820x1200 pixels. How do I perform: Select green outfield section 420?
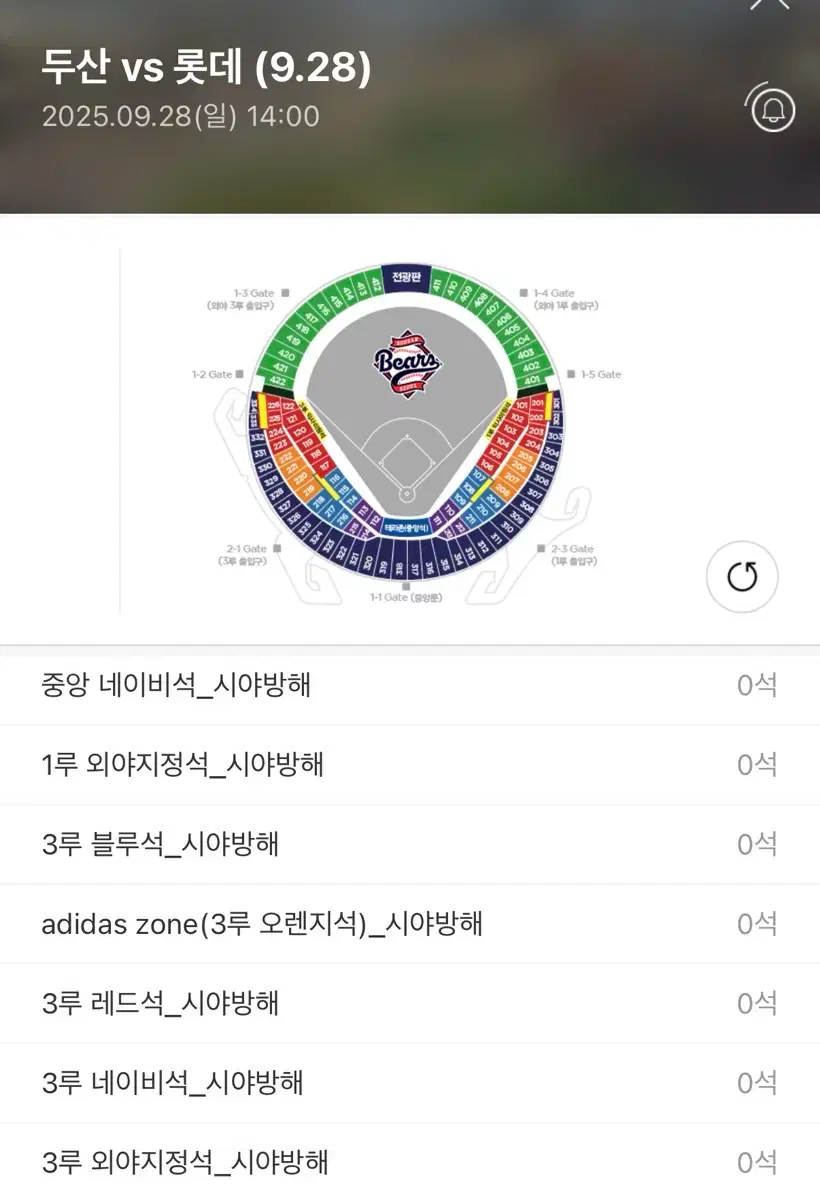click(287, 354)
